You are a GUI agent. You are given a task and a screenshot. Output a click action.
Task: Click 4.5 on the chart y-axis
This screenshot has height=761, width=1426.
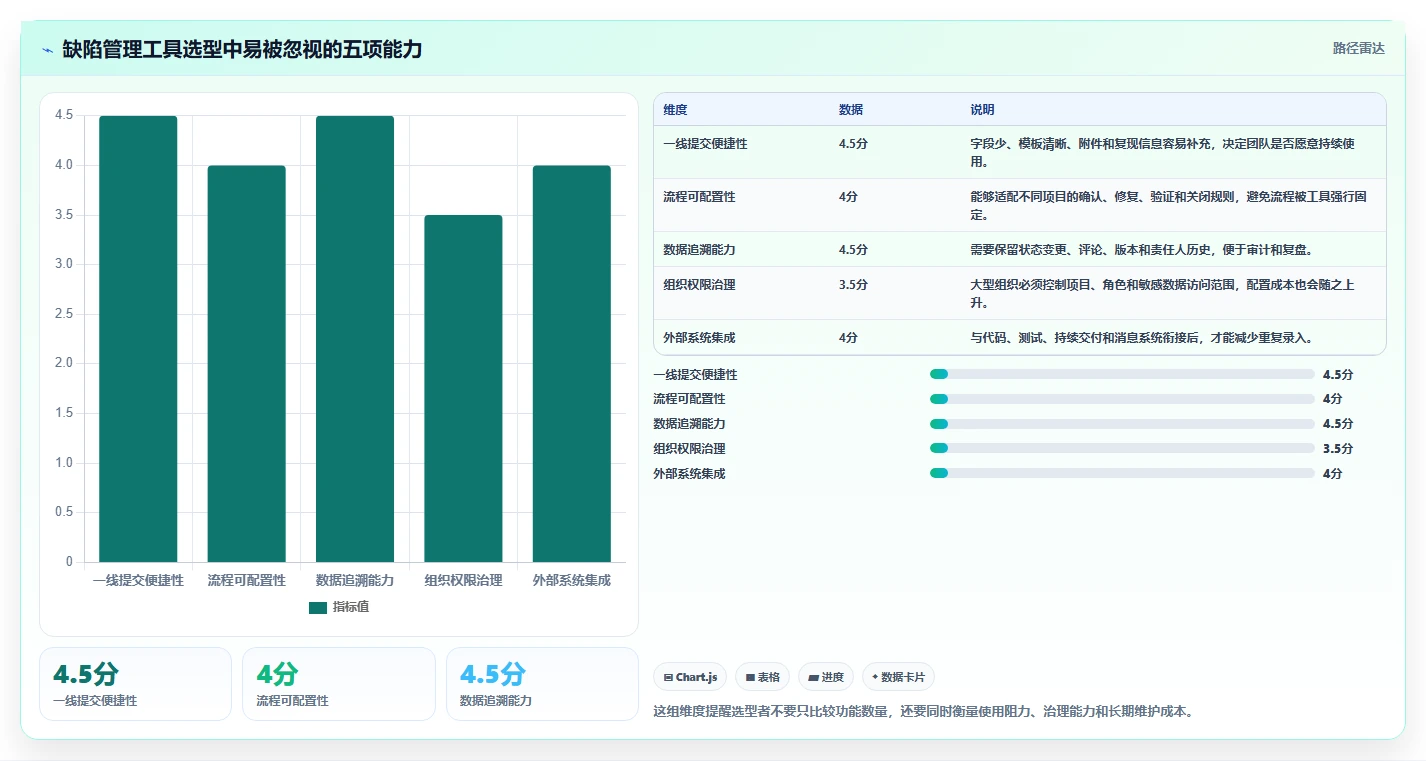[x=64, y=116]
